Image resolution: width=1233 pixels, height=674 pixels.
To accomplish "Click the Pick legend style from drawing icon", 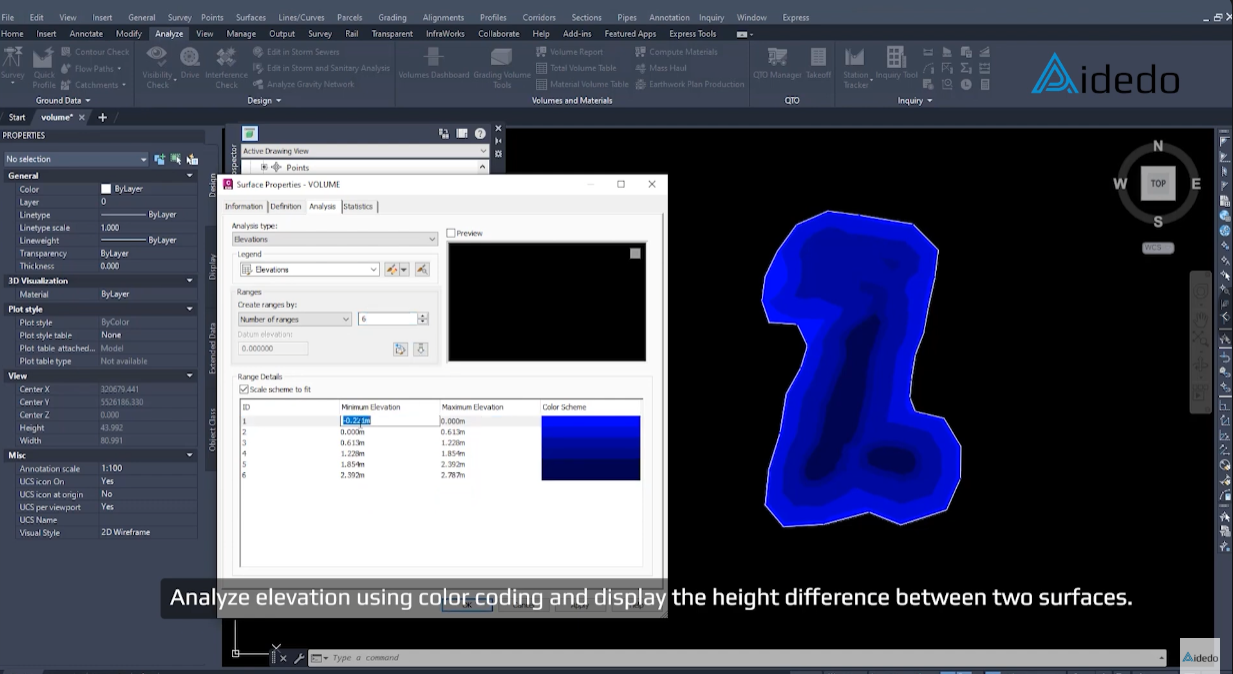I will [x=422, y=269].
